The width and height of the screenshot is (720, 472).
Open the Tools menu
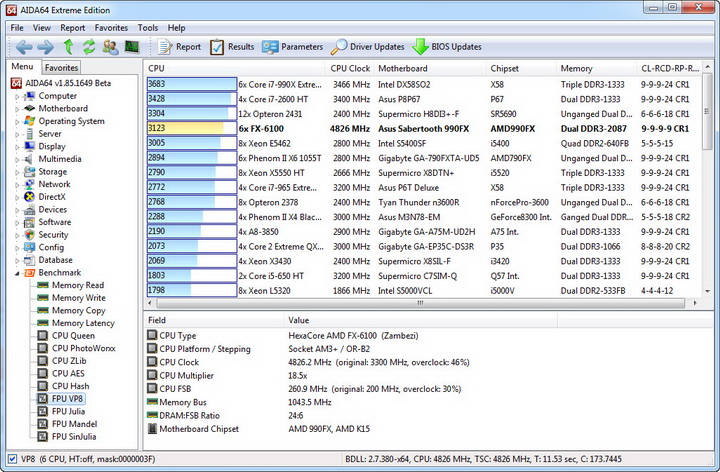pyautogui.click(x=148, y=28)
